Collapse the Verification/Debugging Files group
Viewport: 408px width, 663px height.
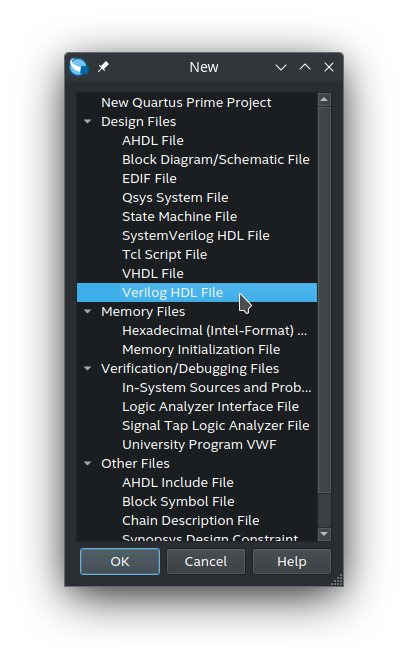[88, 369]
